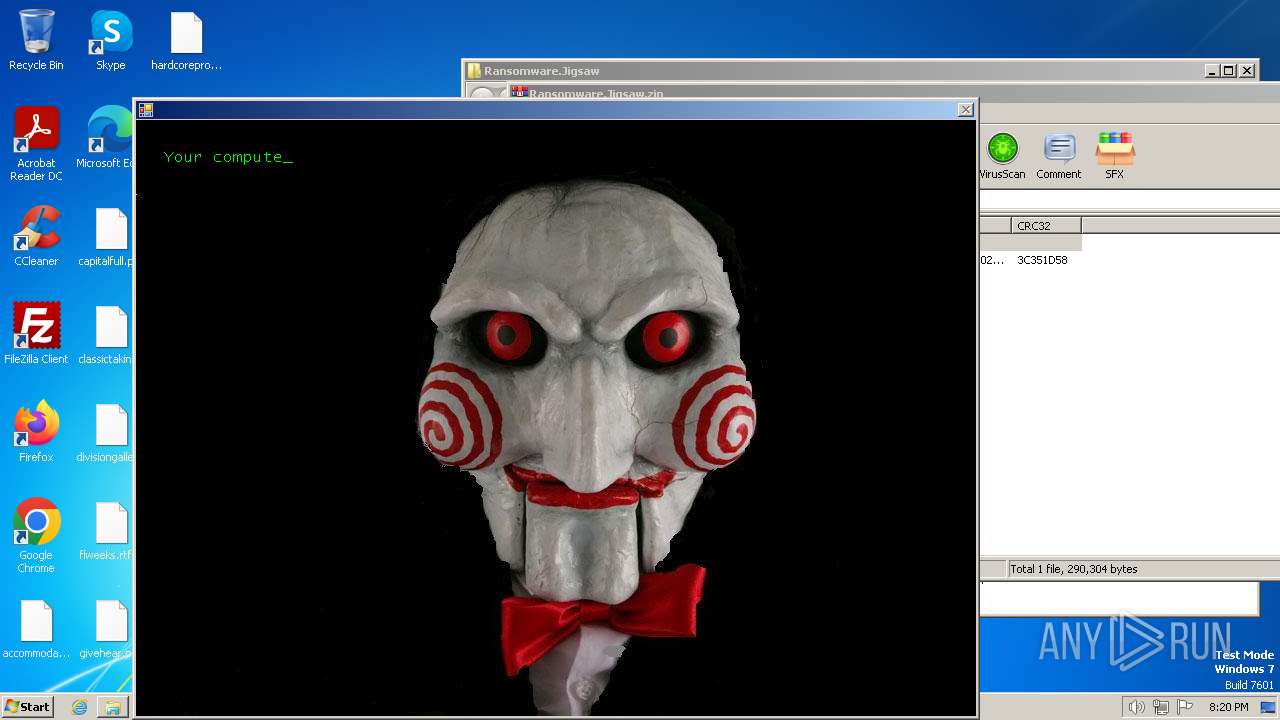Click the WinRAR address path field

1129,200
